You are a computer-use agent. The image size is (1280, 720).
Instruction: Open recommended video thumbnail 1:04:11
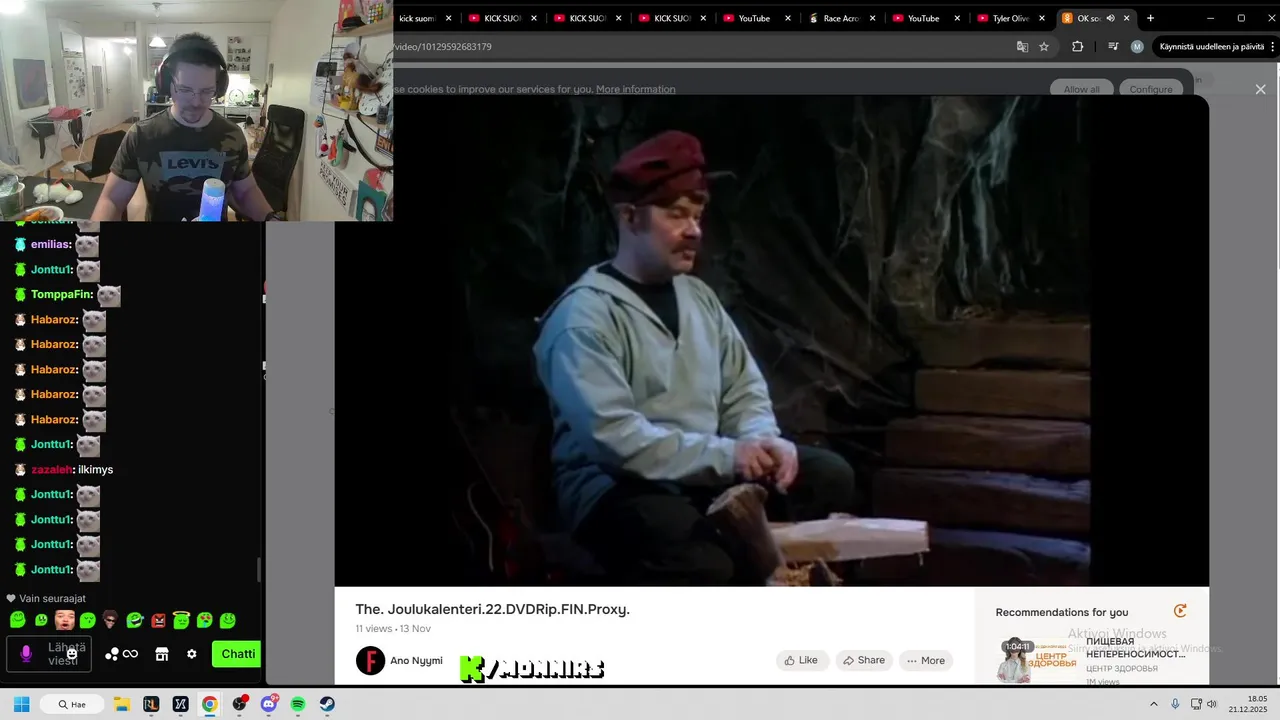point(1037,661)
